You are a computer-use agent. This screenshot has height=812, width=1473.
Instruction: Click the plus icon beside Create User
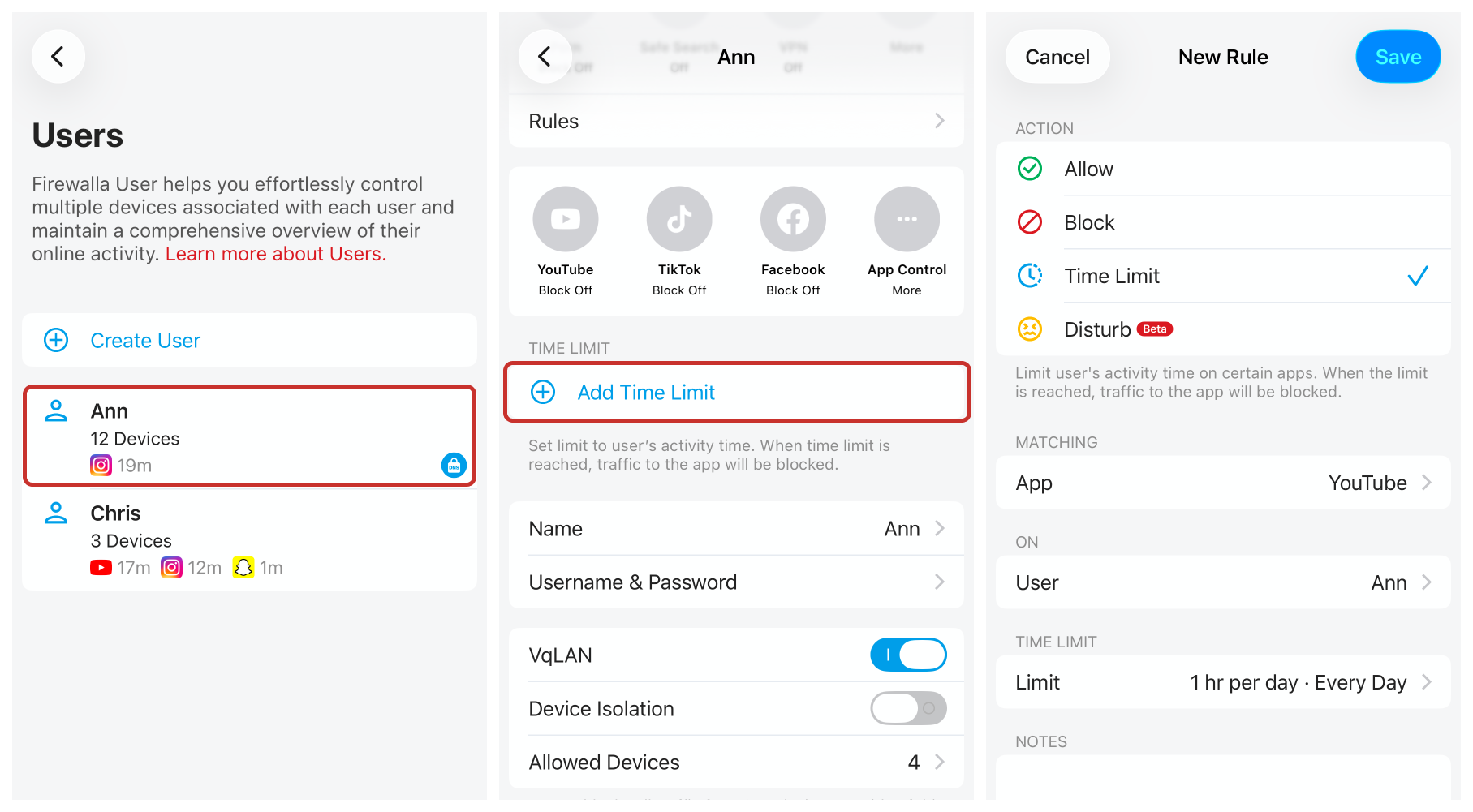coord(56,340)
